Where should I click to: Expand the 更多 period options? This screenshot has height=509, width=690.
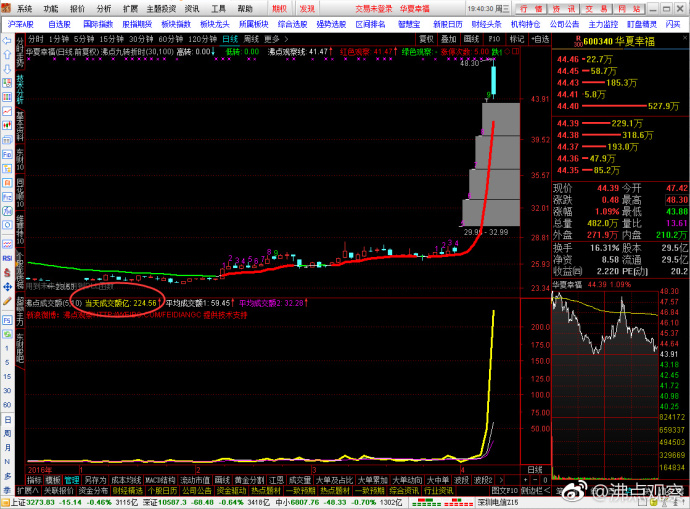point(274,37)
